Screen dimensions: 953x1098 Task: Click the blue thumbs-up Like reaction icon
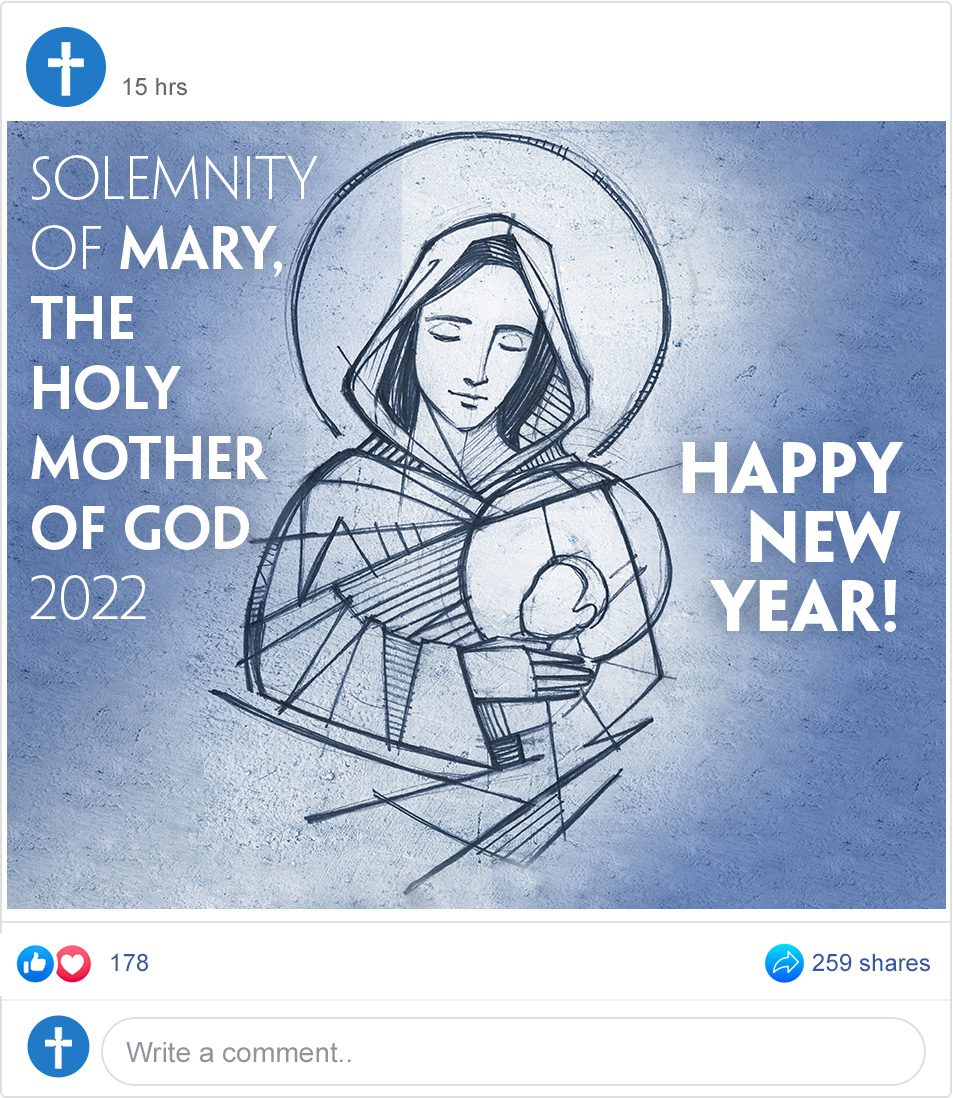34,964
